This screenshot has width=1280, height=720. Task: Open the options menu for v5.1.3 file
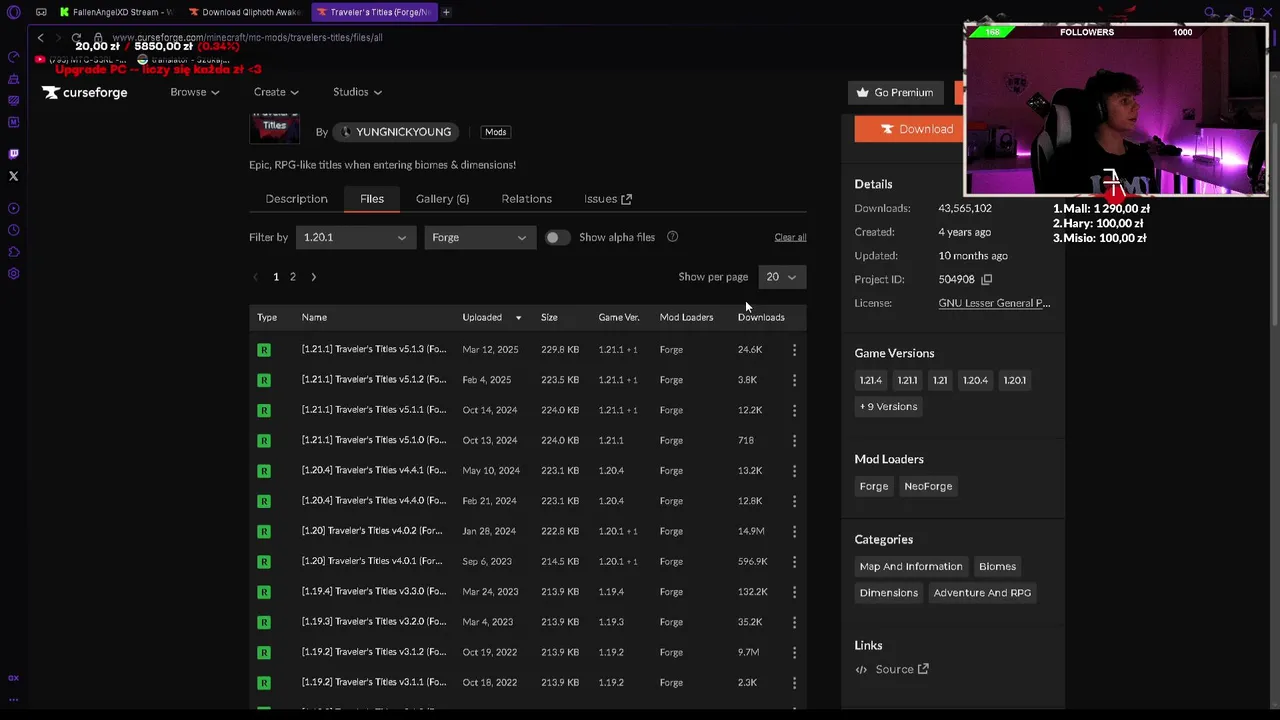tap(794, 350)
